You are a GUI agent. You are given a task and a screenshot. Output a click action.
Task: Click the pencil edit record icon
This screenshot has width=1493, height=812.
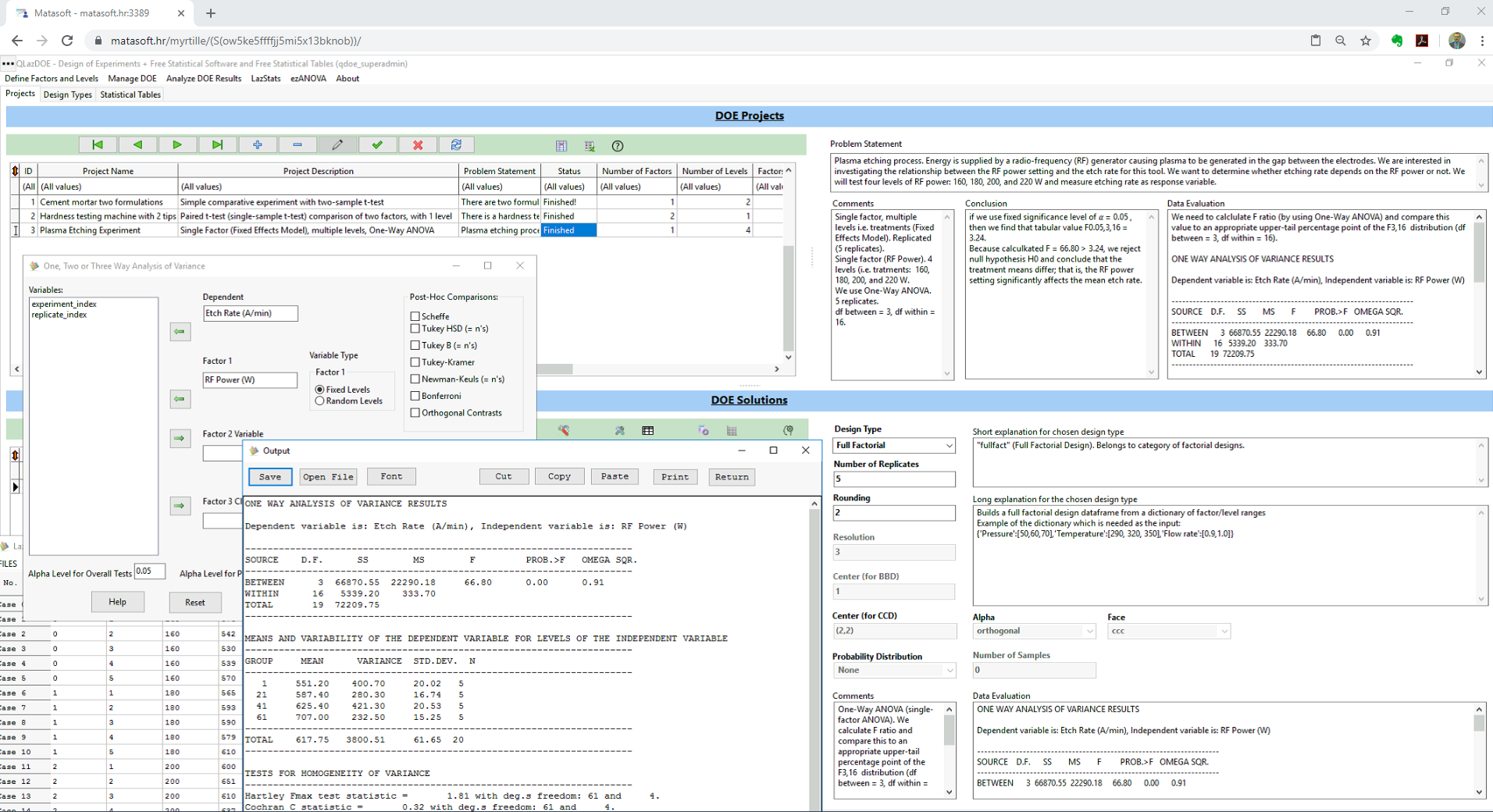click(x=337, y=144)
